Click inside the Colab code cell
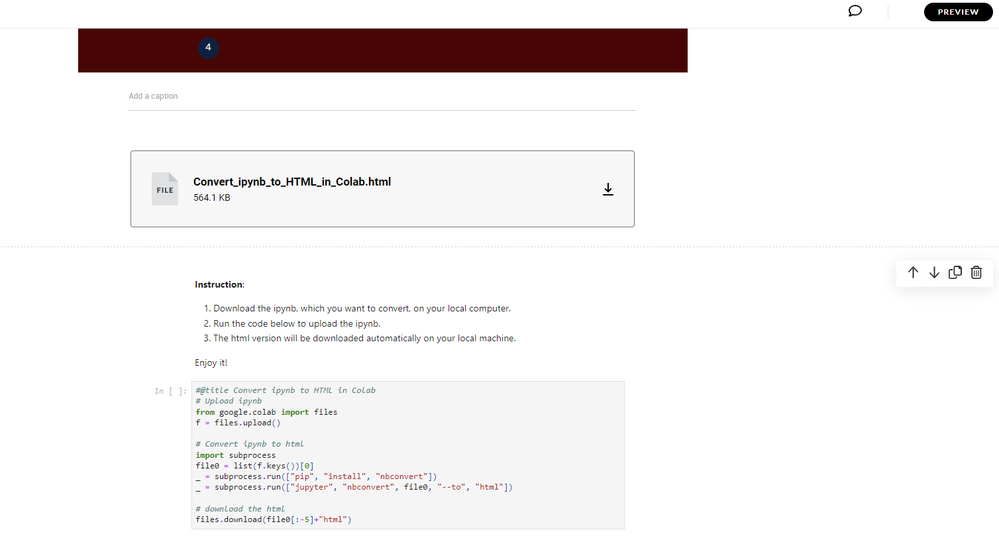 pos(408,455)
